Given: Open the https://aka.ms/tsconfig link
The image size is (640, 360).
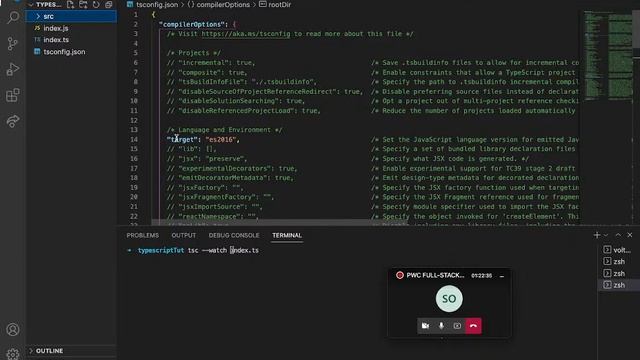Looking at the screenshot, I should click(246, 34).
